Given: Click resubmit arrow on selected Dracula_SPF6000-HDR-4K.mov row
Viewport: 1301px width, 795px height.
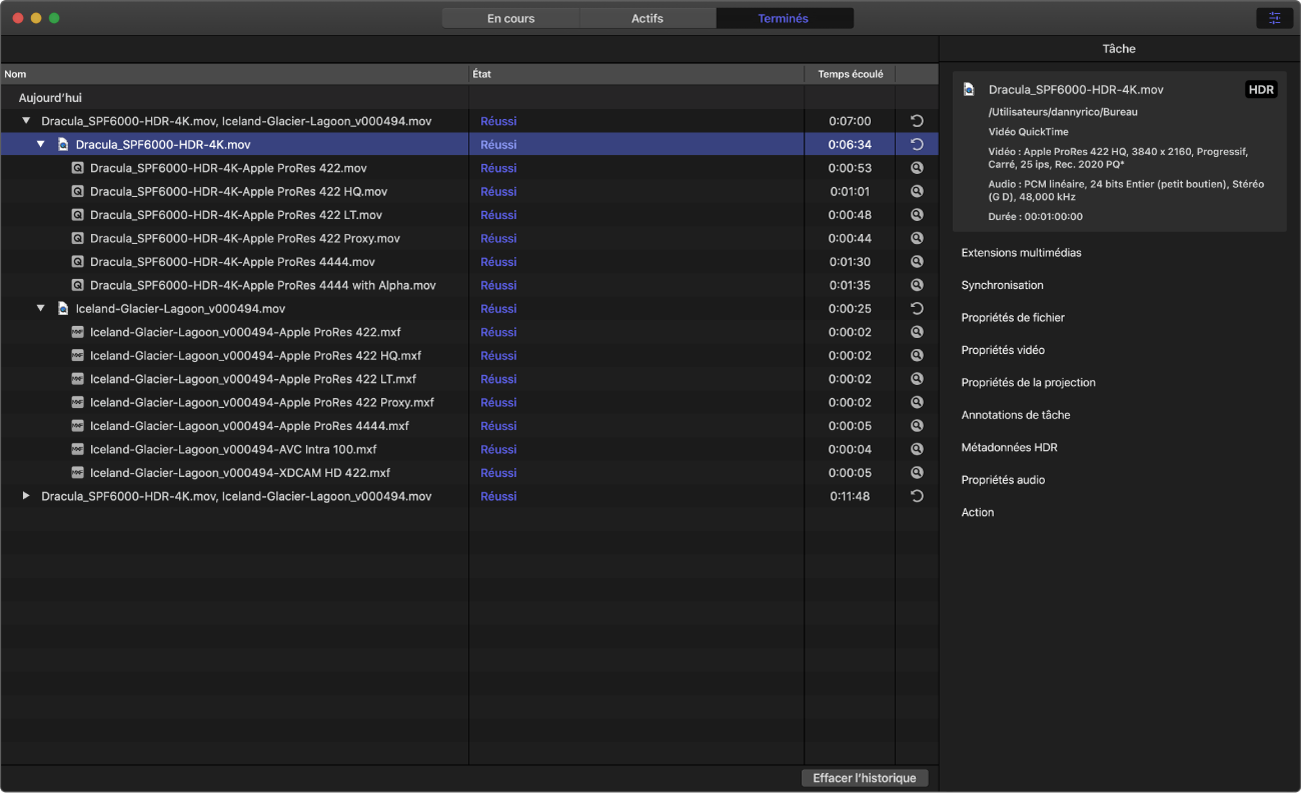Looking at the screenshot, I should click(x=916, y=145).
